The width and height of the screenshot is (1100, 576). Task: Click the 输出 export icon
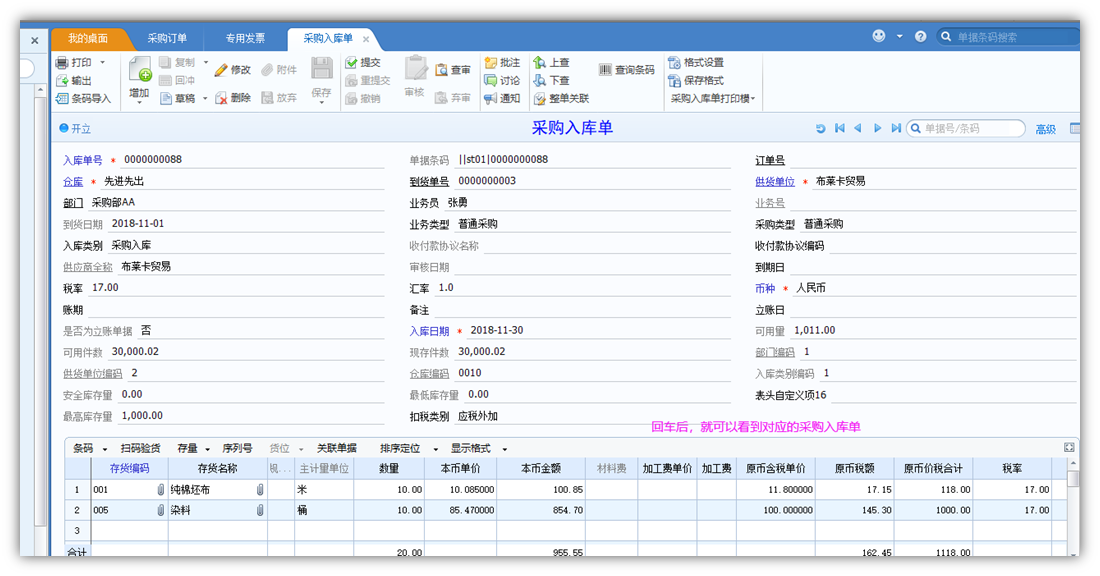62,81
